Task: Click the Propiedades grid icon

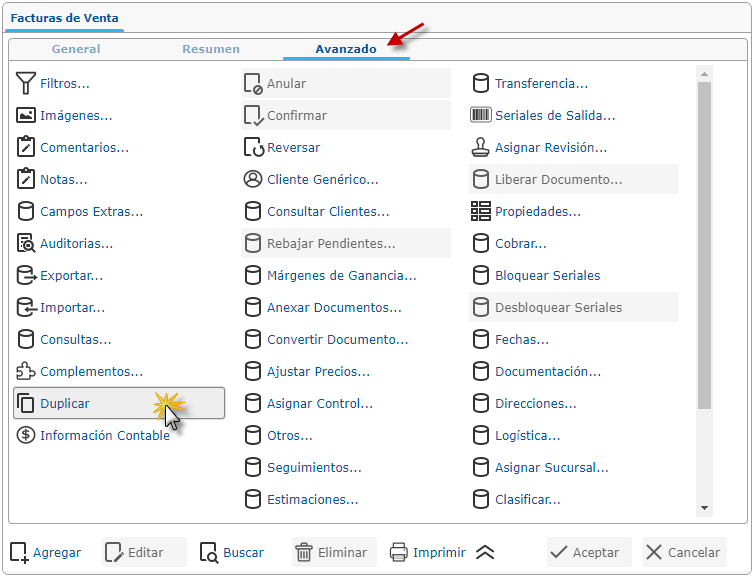Action: (x=481, y=211)
